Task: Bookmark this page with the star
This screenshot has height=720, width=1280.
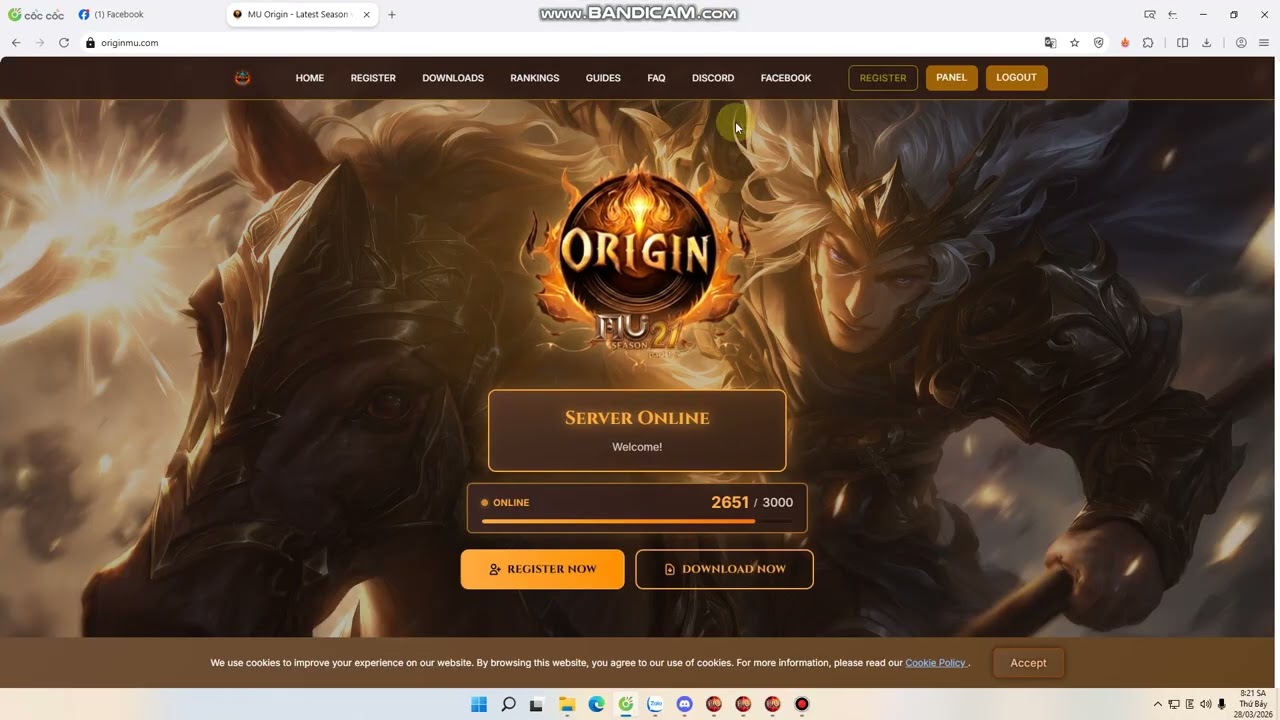Action: click(1075, 43)
